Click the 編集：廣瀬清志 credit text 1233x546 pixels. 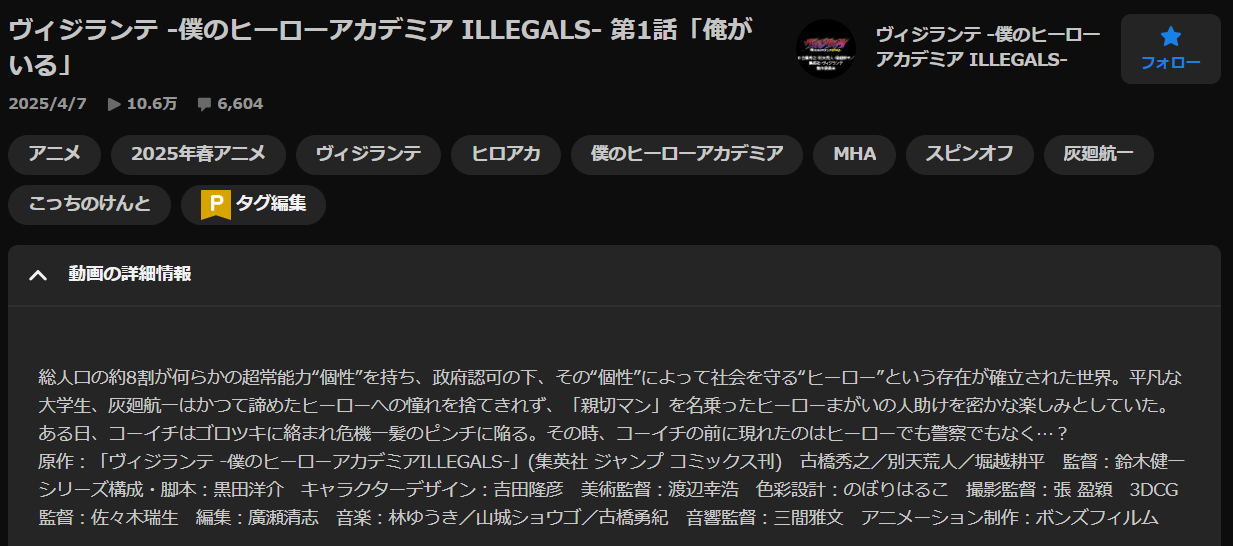pyautogui.click(x=257, y=517)
